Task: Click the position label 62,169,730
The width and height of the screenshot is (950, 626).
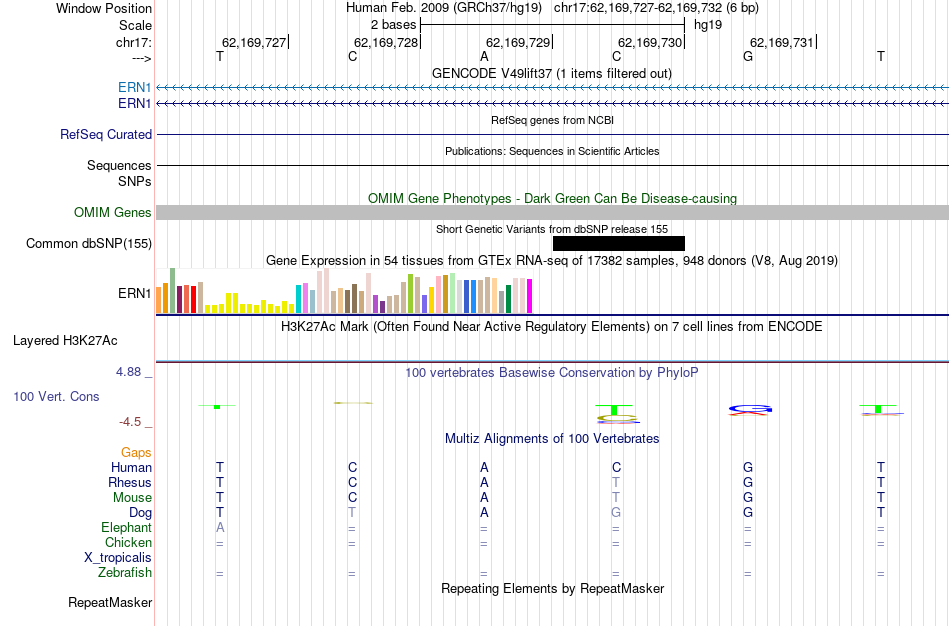Action: (650, 42)
